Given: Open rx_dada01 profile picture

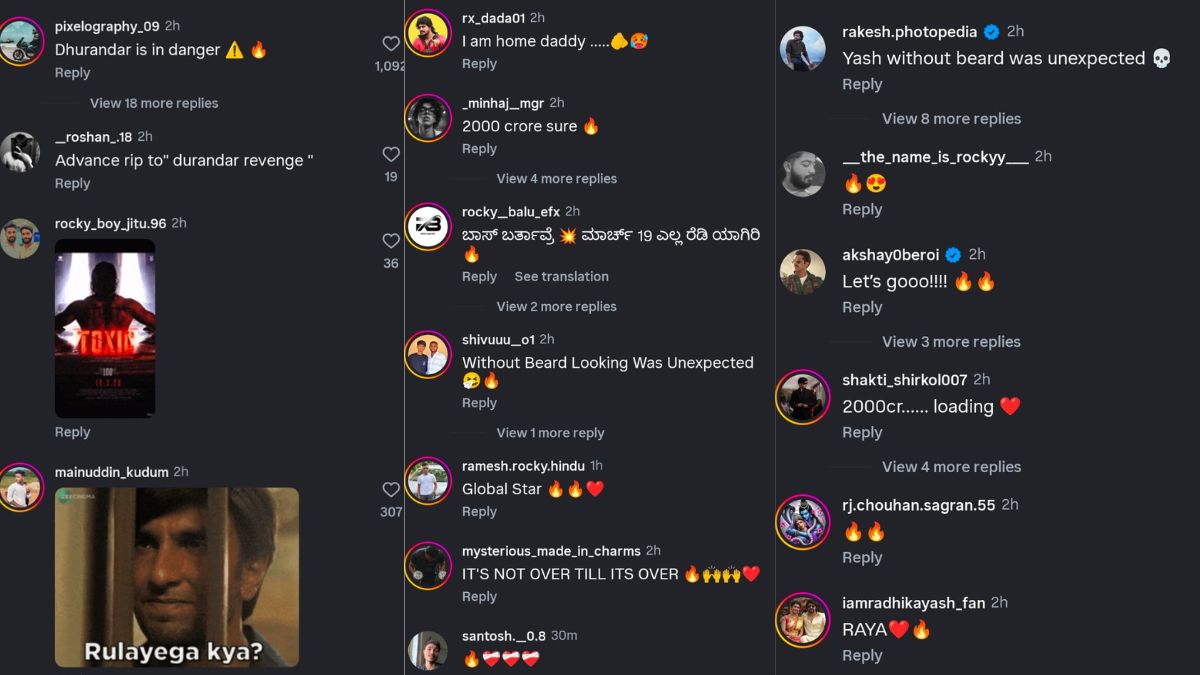Looking at the screenshot, I should click(428, 33).
